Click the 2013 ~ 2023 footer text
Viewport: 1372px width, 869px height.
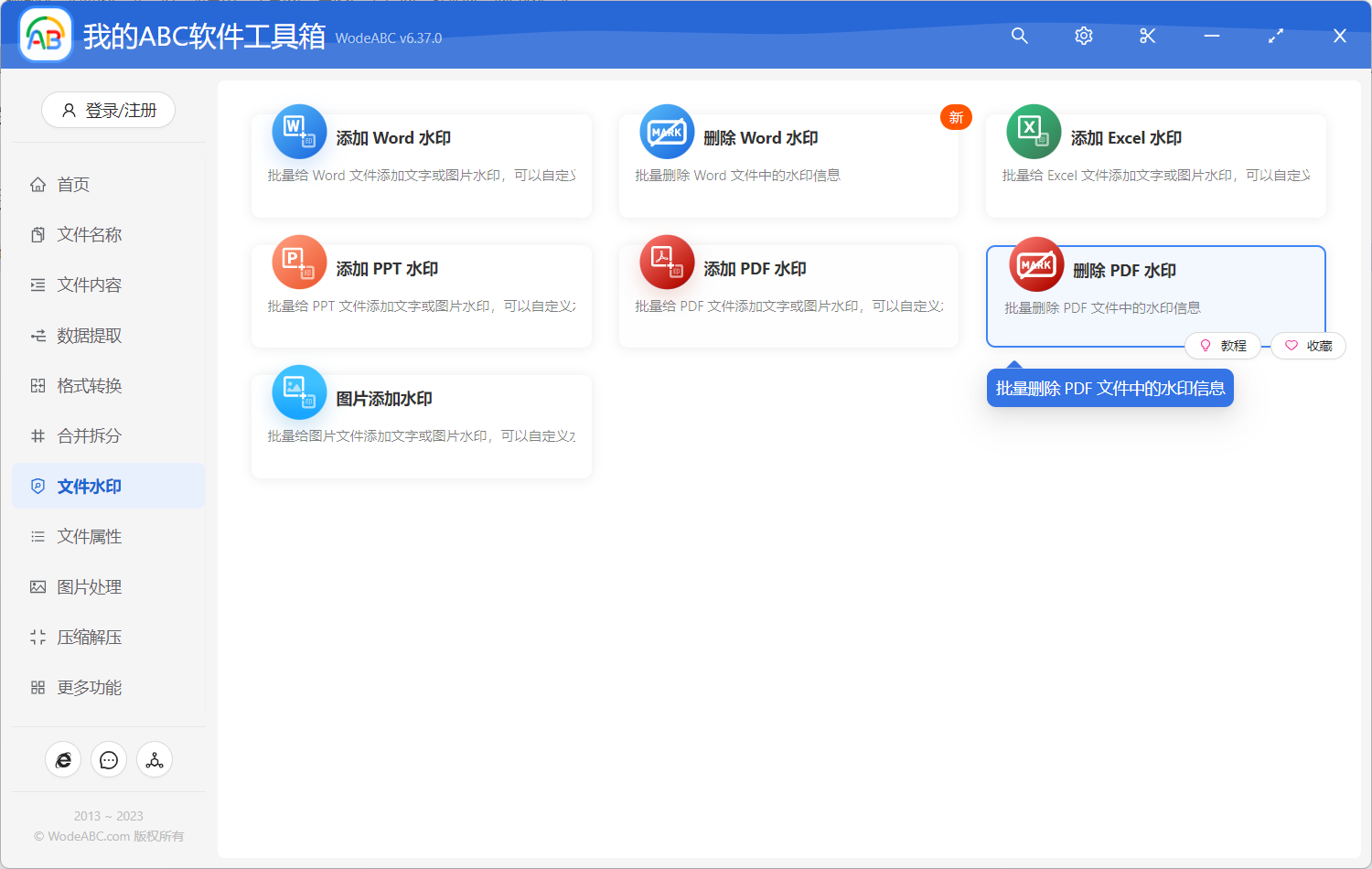click(x=109, y=816)
